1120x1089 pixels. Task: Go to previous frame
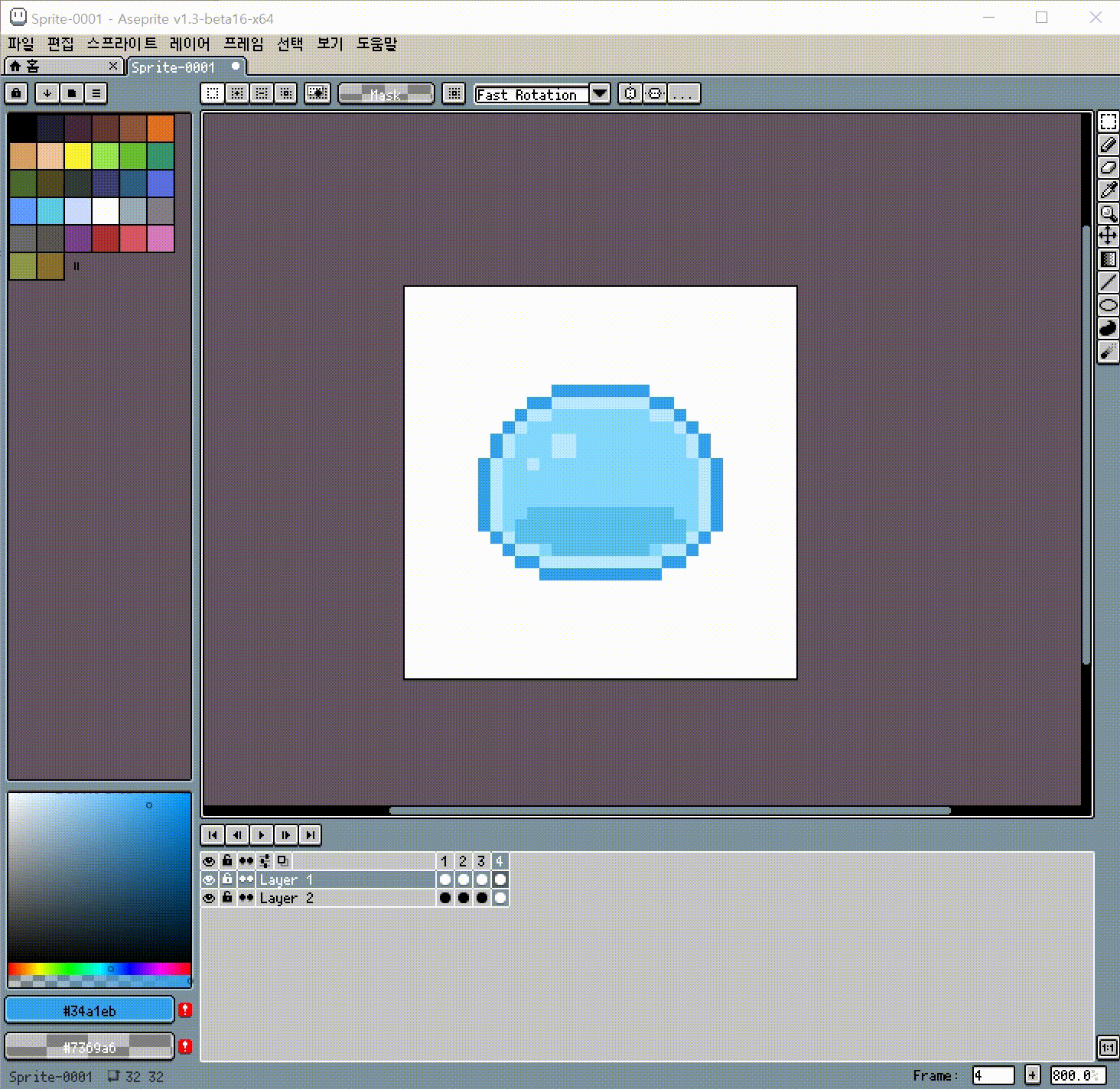coord(237,834)
